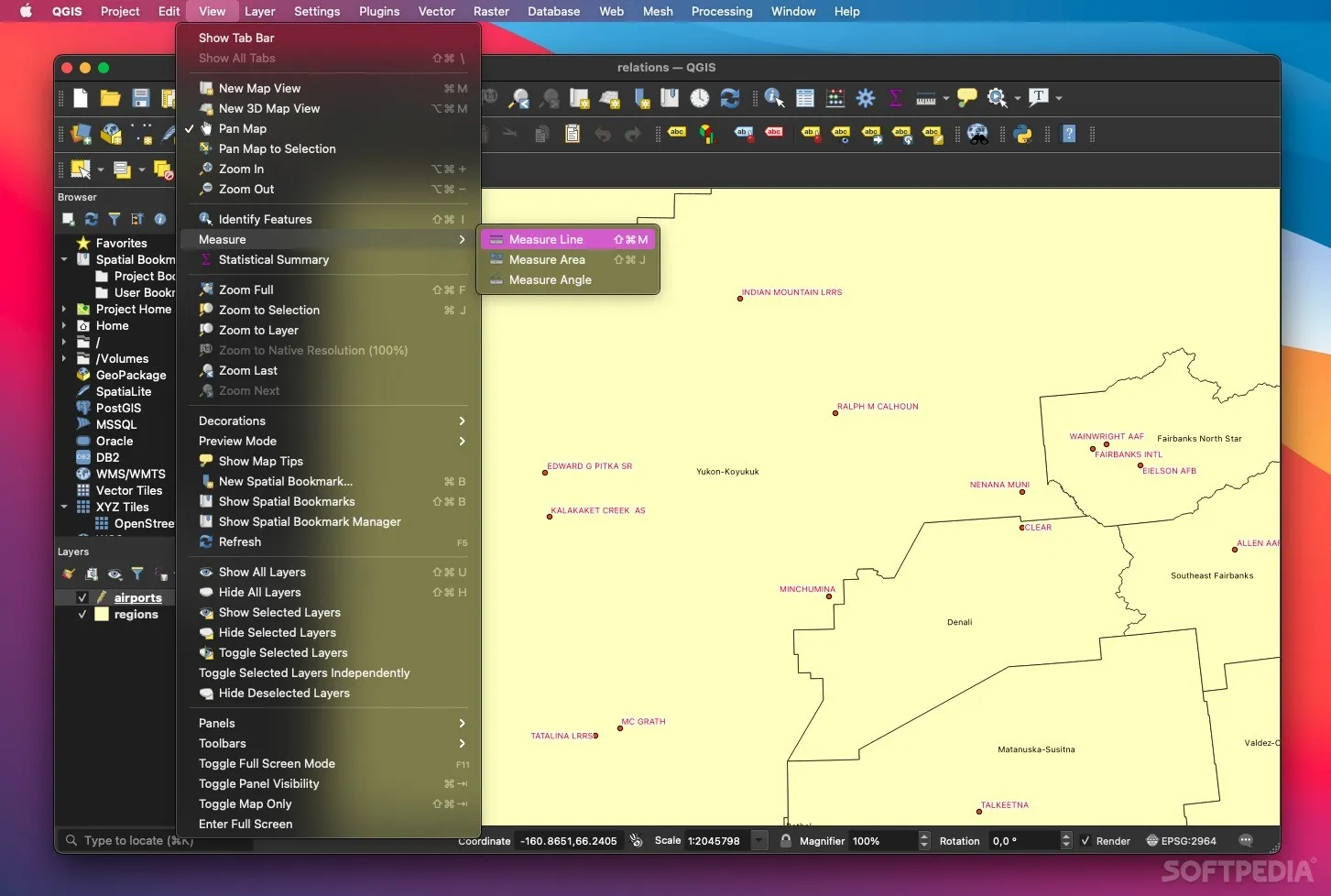The height and width of the screenshot is (896, 1331).
Task: Click the New GeoPackage Layer globe icon
Action: [x=111, y=134]
